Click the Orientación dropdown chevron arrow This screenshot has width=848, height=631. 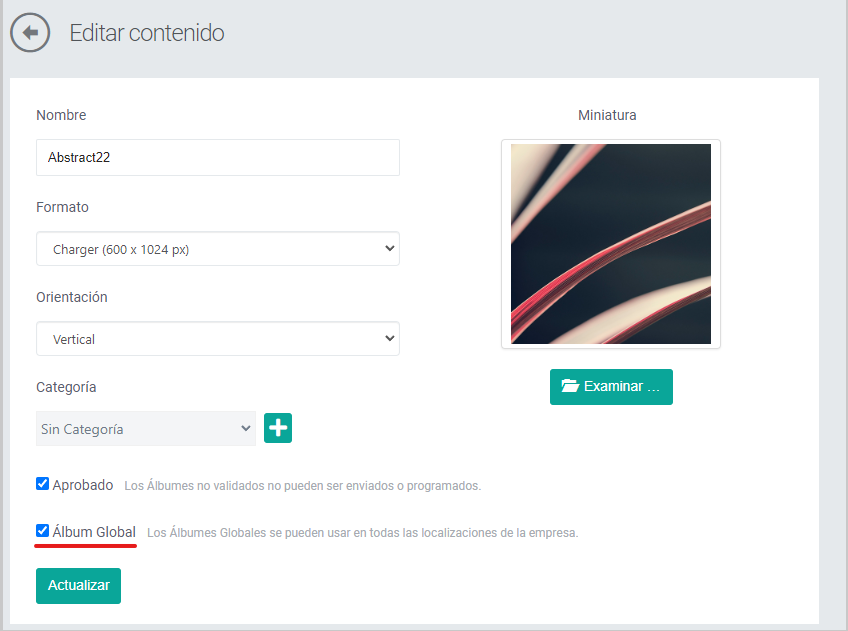click(389, 338)
